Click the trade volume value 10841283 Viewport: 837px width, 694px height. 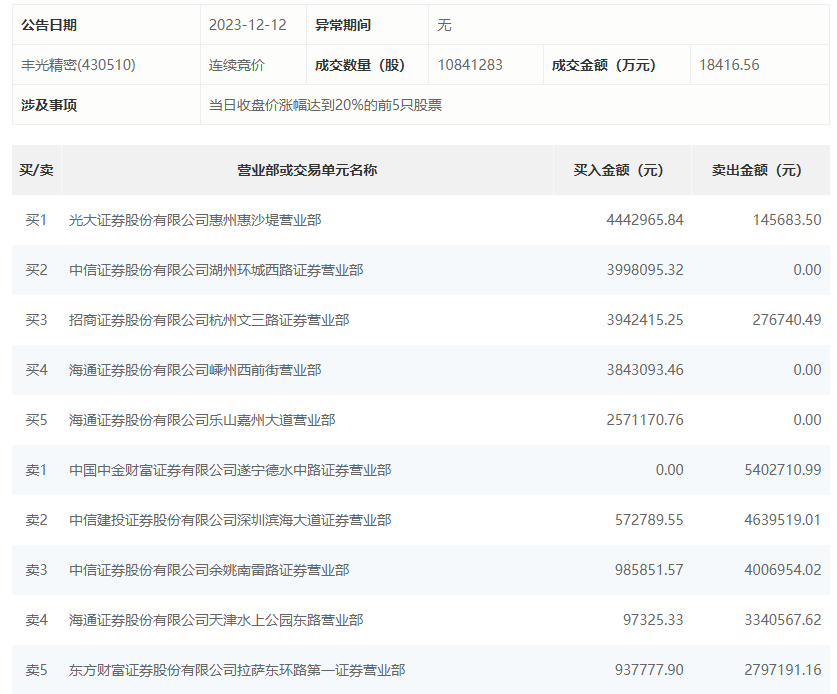point(470,65)
